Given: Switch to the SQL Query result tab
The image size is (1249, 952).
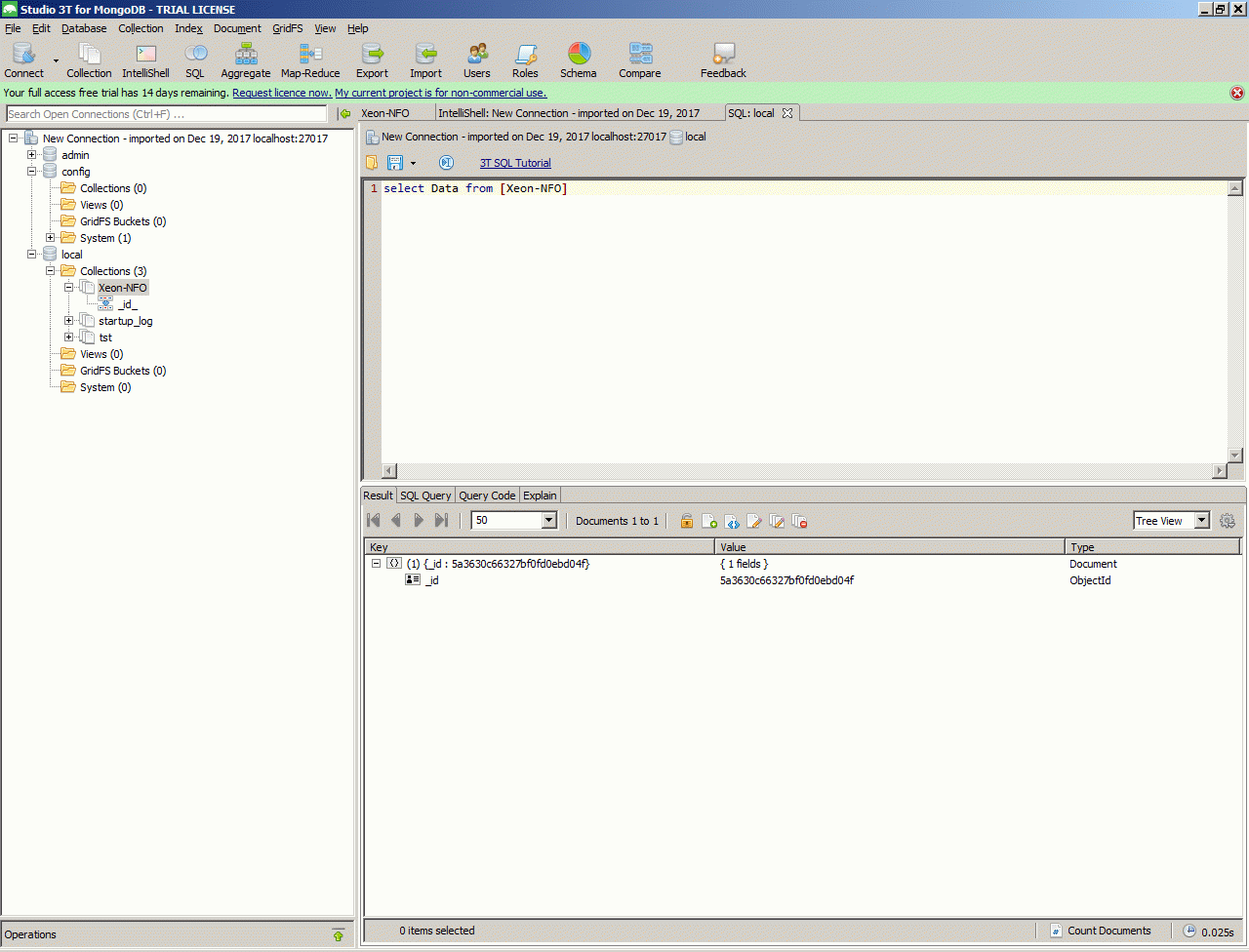Looking at the screenshot, I should coord(425,496).
